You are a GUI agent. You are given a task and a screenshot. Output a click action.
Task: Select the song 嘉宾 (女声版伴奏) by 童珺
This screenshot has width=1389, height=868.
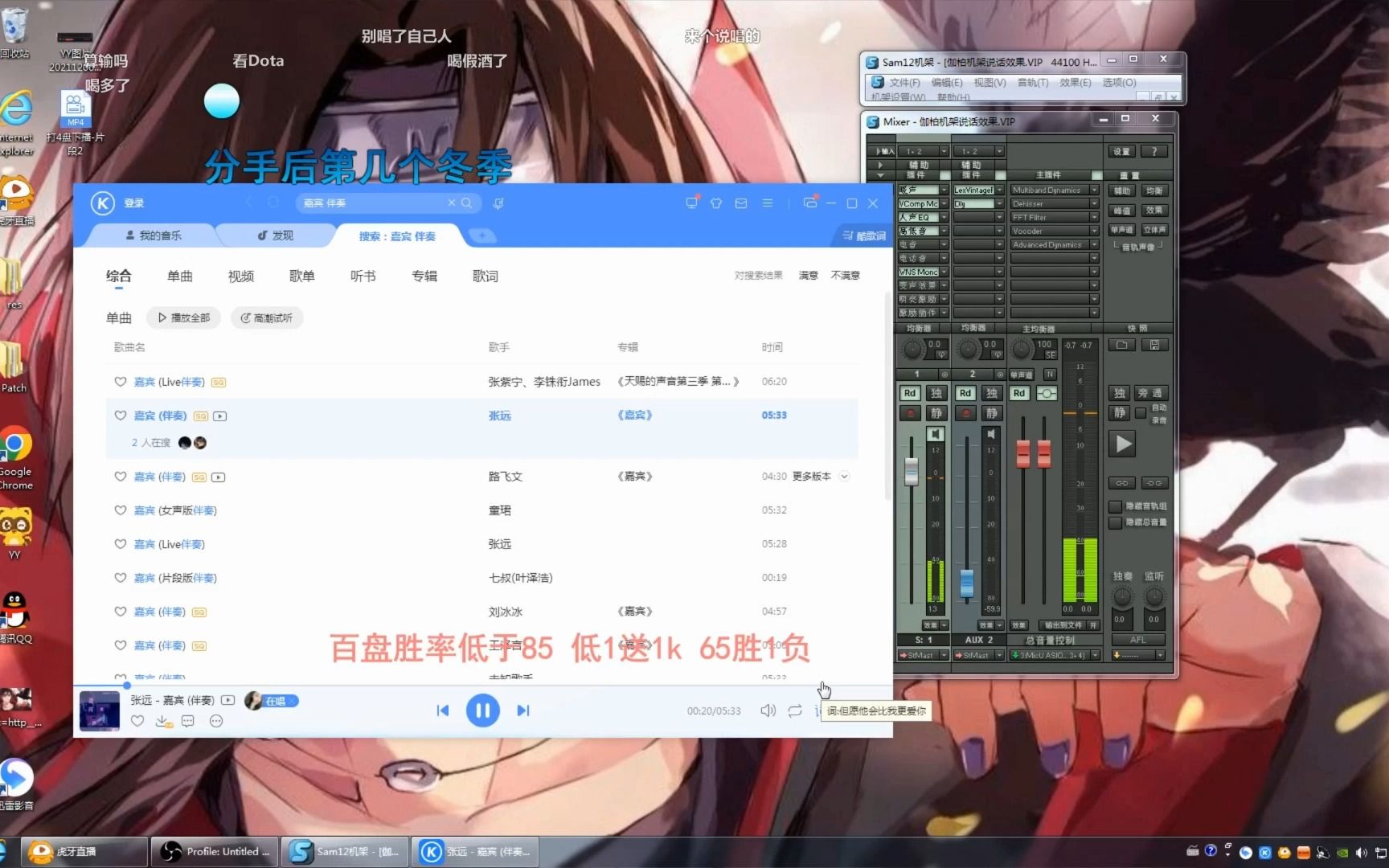click(x=175, y=510)
